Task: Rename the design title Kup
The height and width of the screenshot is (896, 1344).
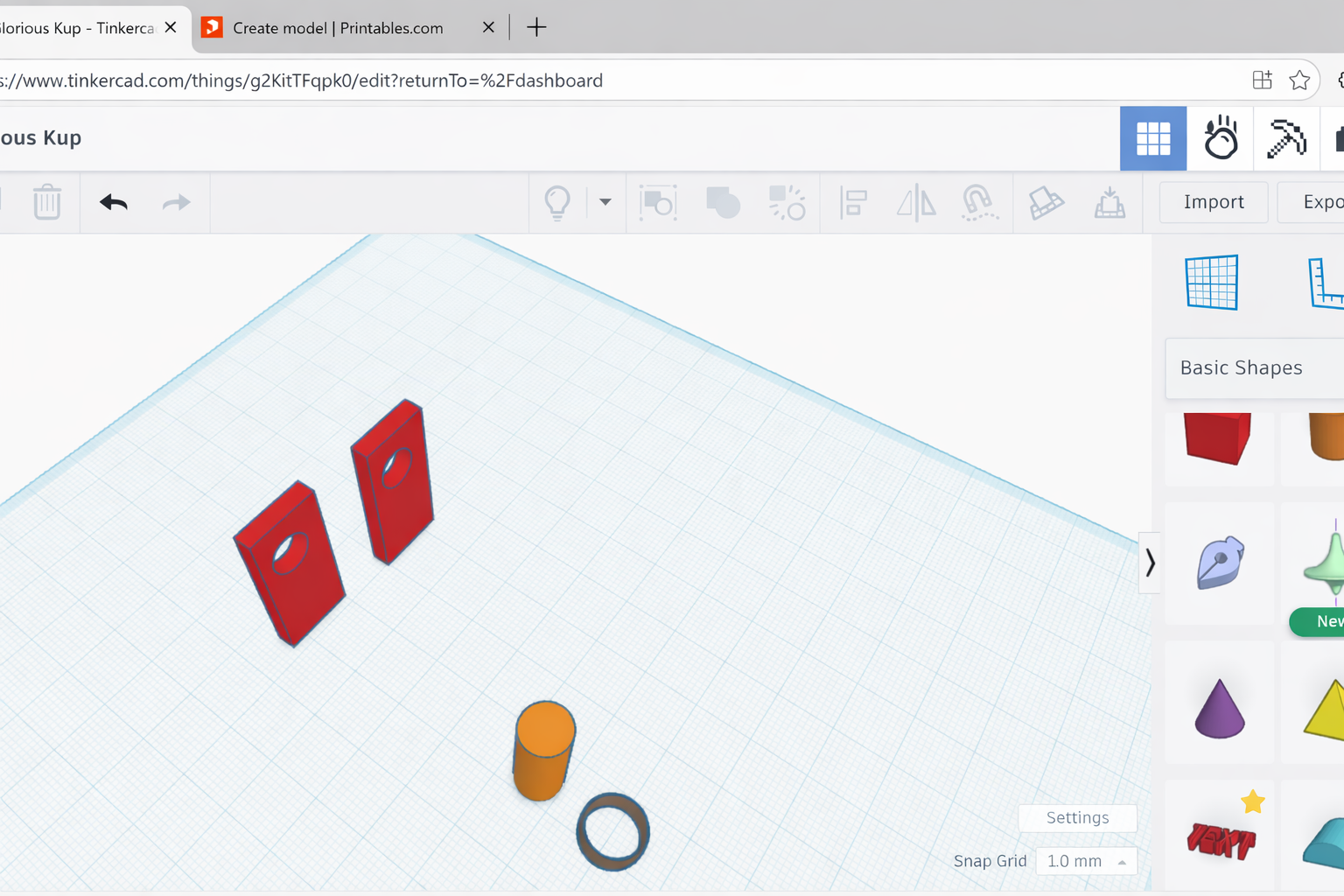Action: tap(41, 138)
